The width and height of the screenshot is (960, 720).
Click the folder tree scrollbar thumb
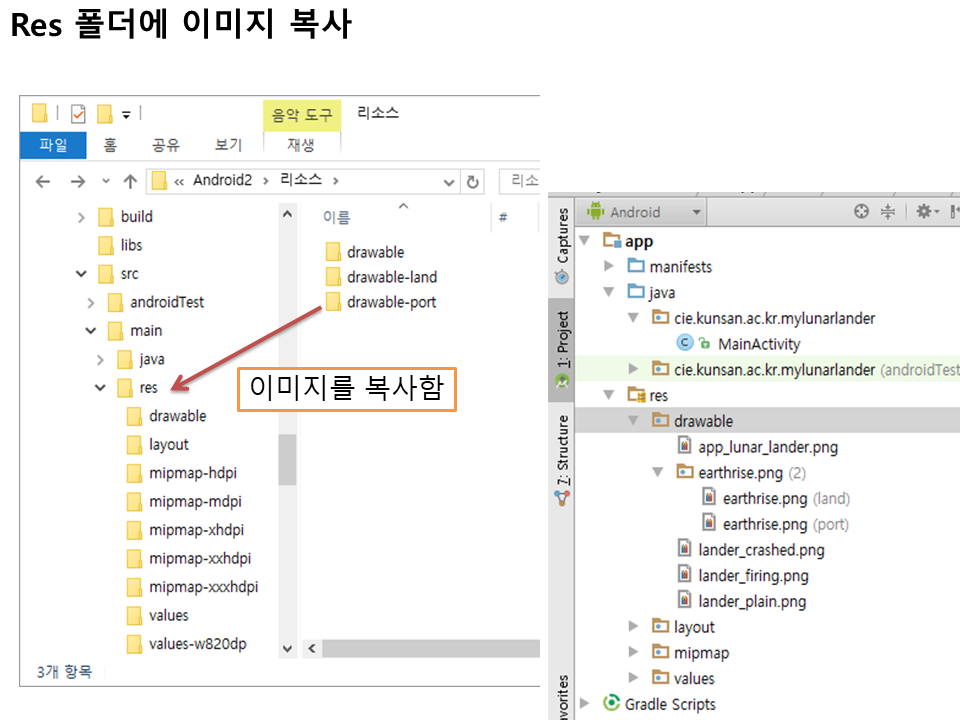point(288,458)
